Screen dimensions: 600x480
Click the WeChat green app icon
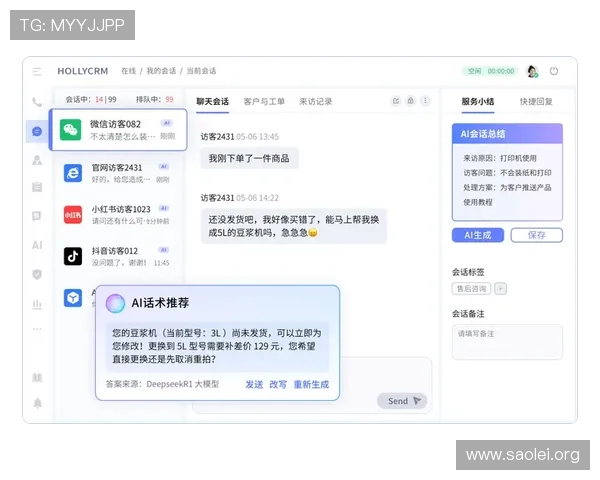point(71,130)
